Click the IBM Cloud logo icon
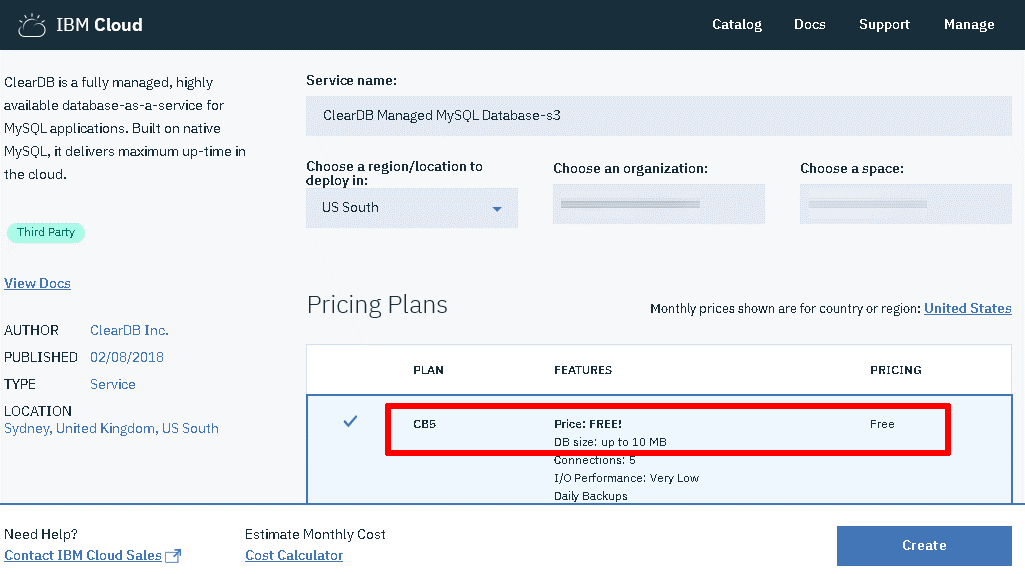1025x574 pixels. click(x=32, y=25)
